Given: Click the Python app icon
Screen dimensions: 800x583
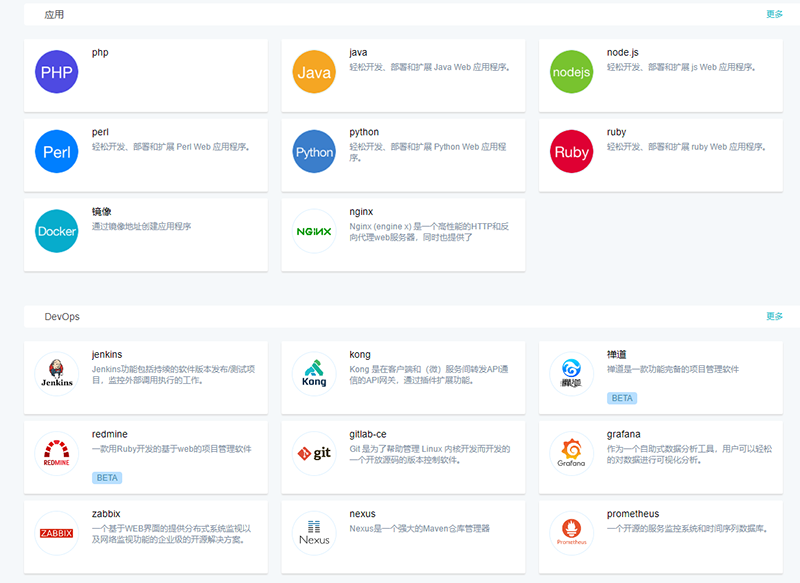Looking at the screenshot, I should 314,152.
